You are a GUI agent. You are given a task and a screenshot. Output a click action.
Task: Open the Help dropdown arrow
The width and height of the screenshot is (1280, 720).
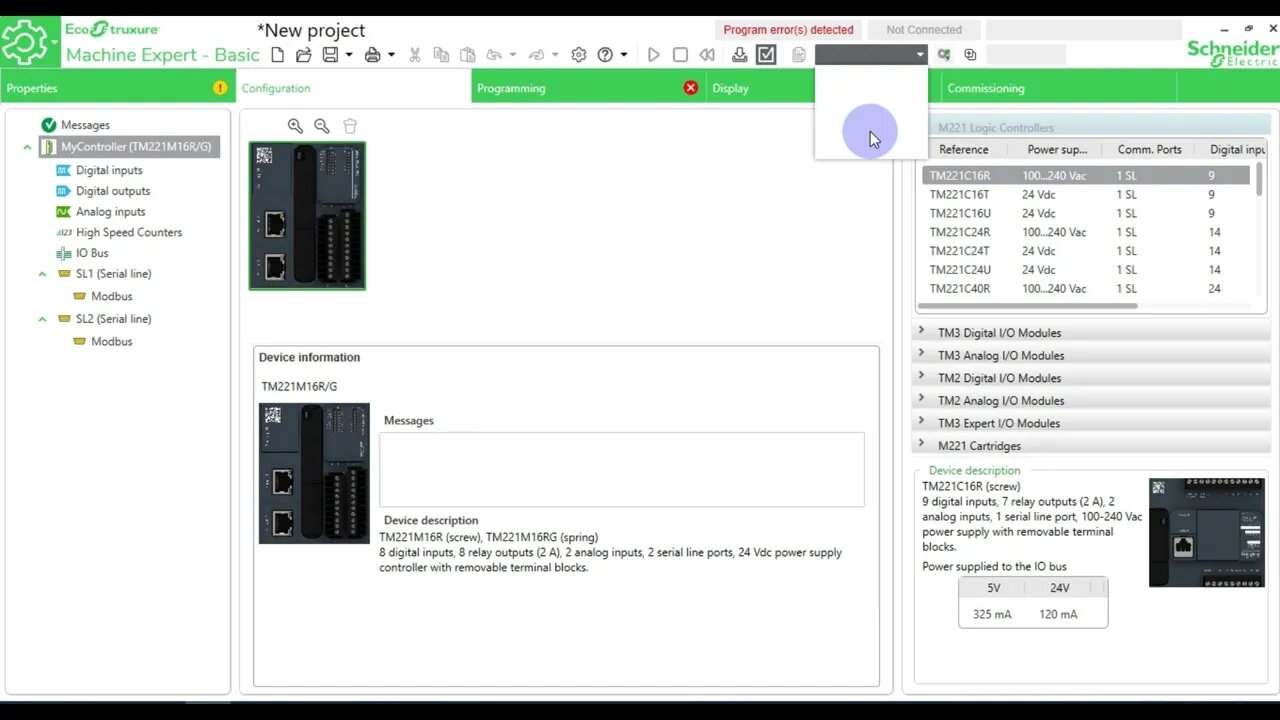click(624, 55)
